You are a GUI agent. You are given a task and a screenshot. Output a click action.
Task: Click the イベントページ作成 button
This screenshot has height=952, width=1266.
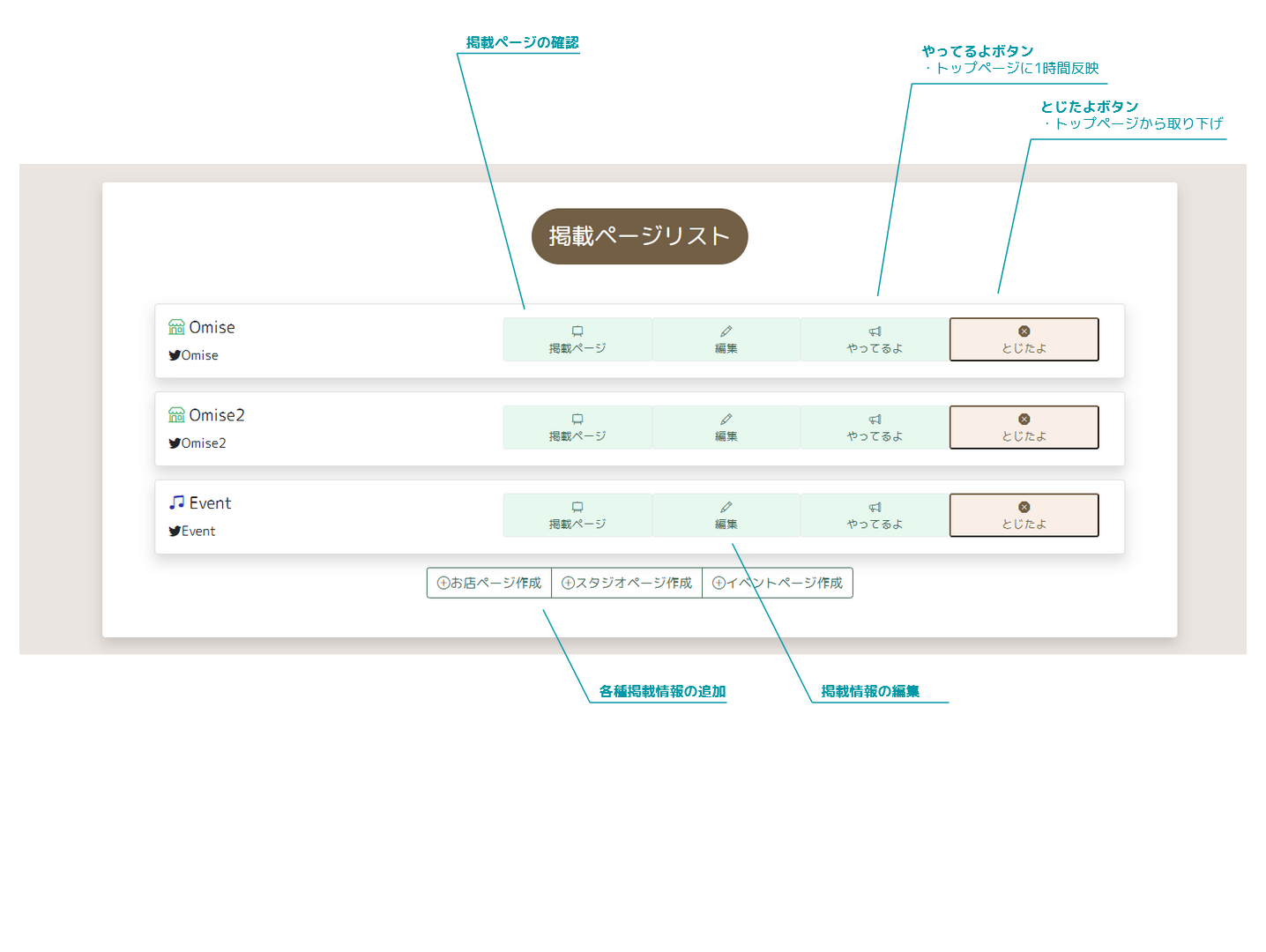778,583
